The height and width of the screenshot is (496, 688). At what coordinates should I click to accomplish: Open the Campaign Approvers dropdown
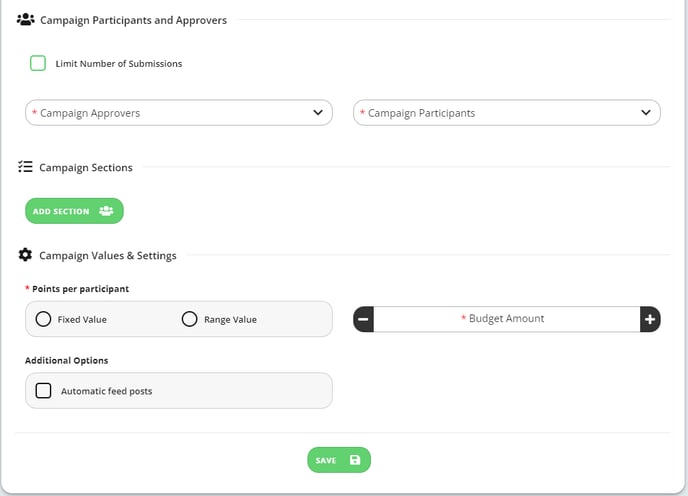(x=179, y=113)
